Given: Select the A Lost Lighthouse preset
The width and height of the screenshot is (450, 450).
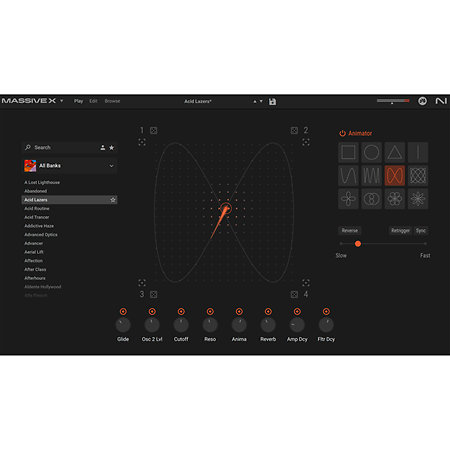Looking at the screenshot, I should point(42,182).
